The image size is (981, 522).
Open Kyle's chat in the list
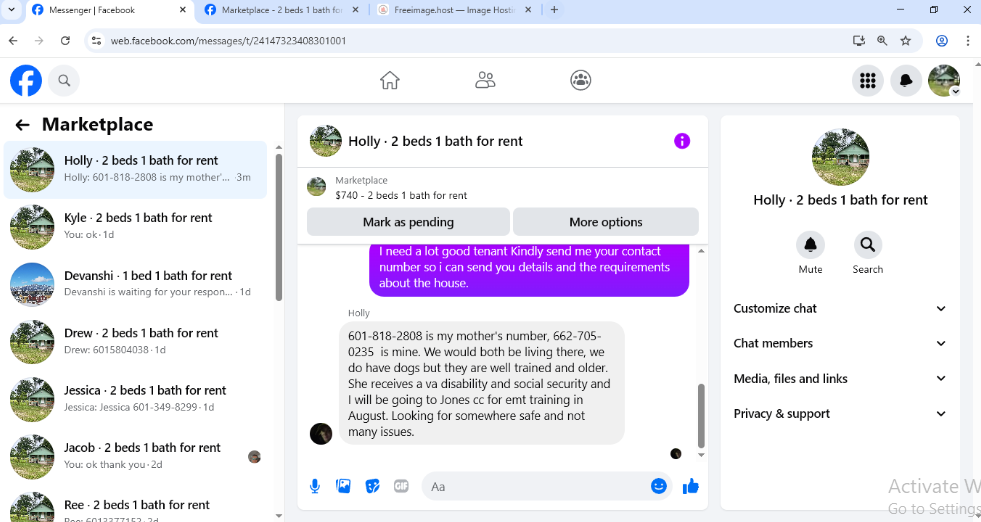[135, 227]
